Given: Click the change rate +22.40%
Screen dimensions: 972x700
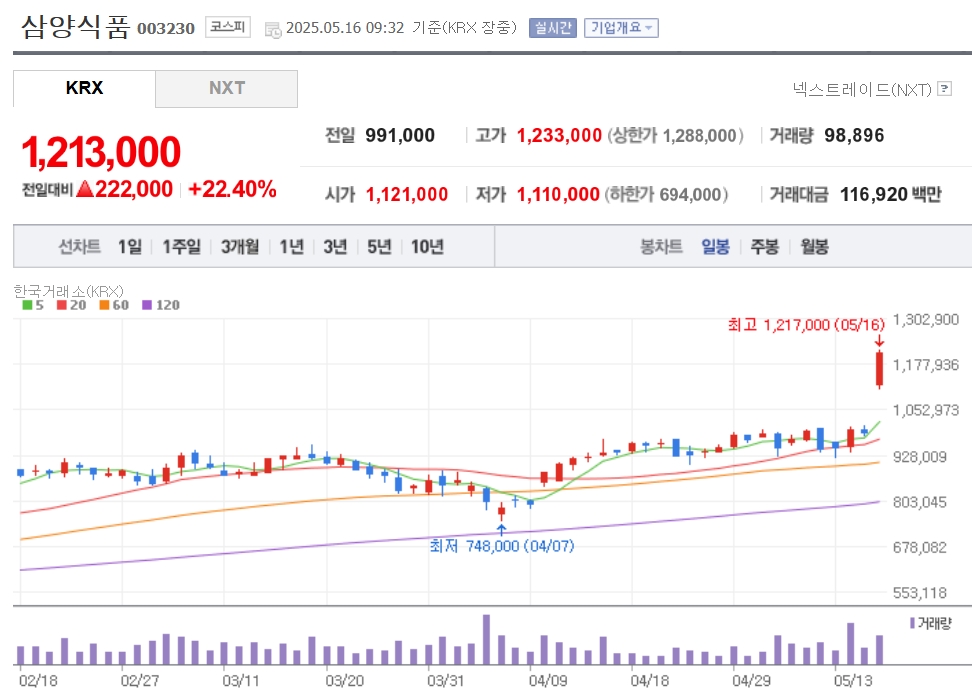Looking at the screenshot, I should pos(232,189).
